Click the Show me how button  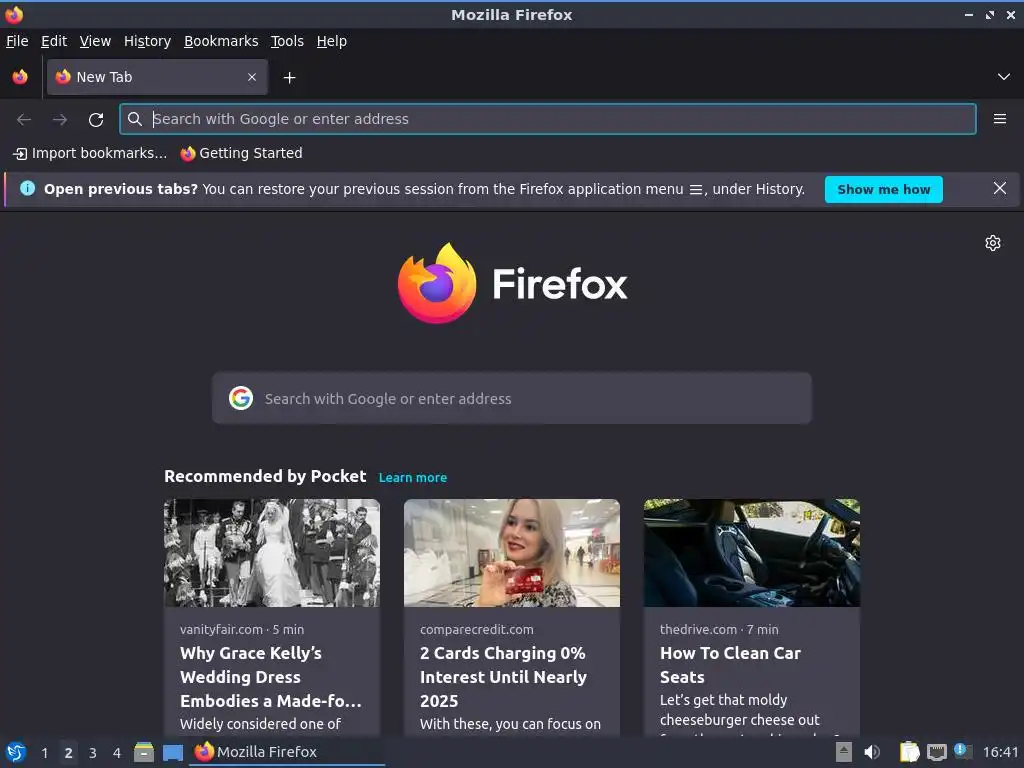click(x=883, y=189)
